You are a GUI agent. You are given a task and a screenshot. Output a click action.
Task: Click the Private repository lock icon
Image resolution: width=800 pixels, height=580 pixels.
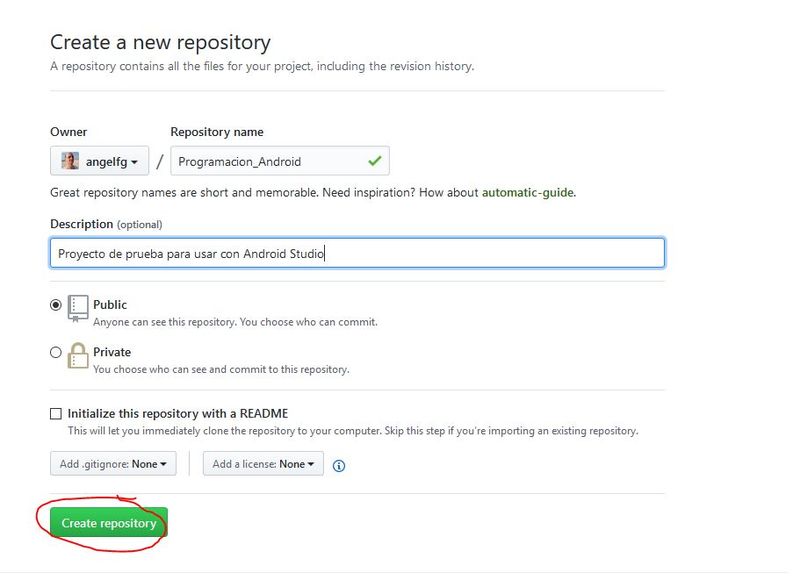click(x=78, y=355)
